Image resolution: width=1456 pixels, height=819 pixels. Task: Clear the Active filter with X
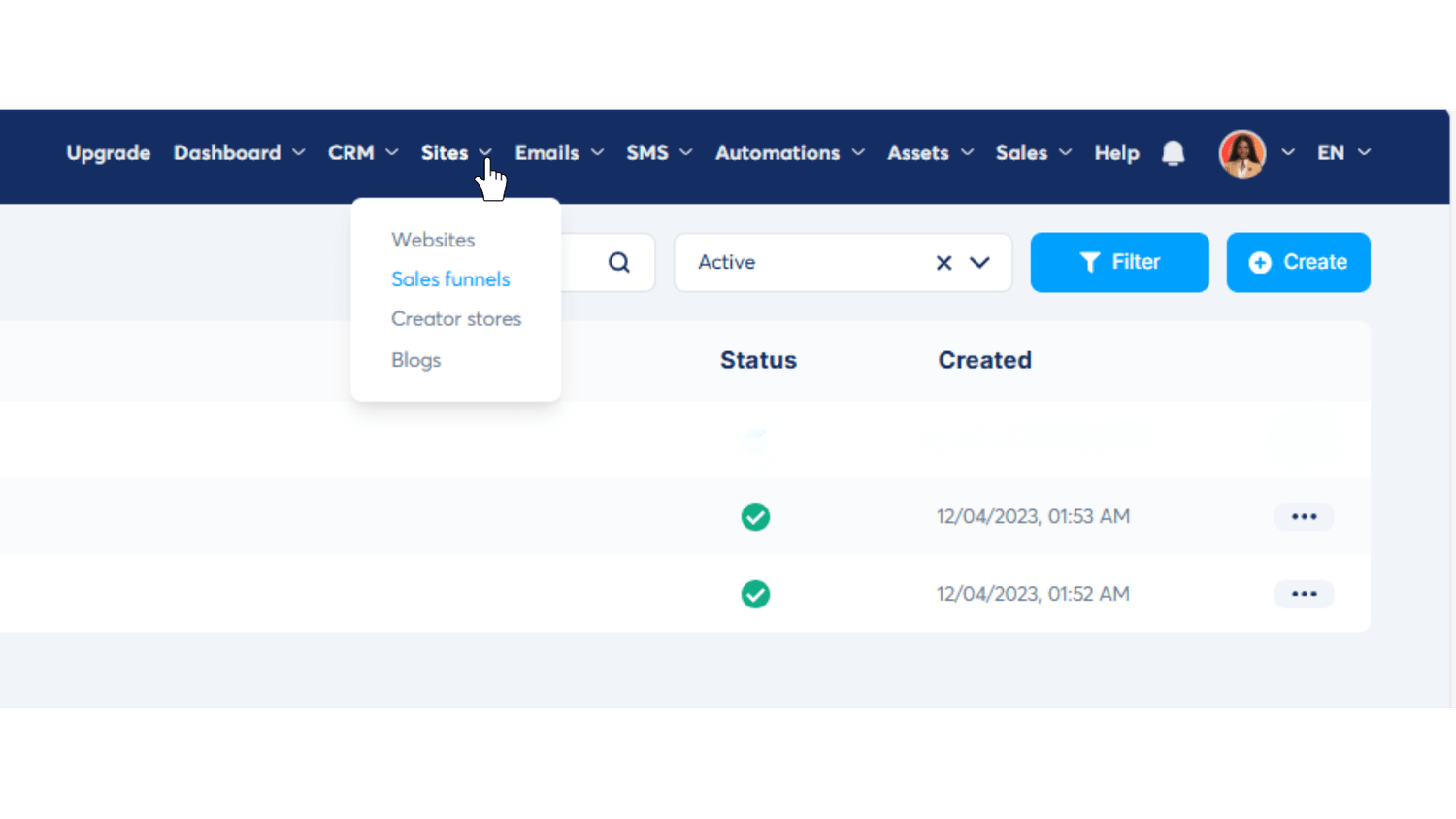pos(943,263)
